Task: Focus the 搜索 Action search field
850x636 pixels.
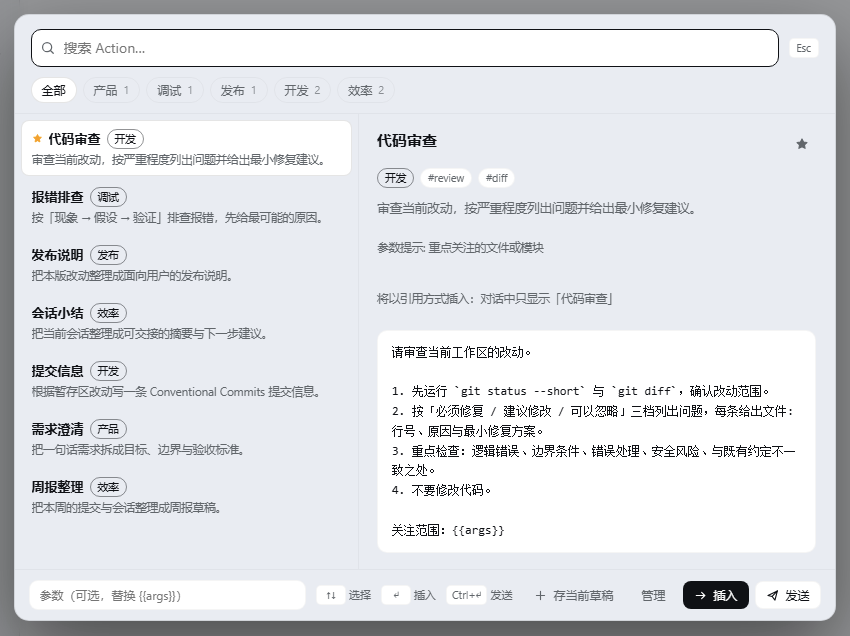Action: pos(405,48)
